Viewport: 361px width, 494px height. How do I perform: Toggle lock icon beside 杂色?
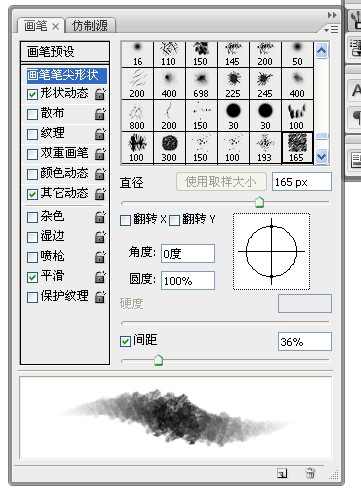[x=100, y=217]
